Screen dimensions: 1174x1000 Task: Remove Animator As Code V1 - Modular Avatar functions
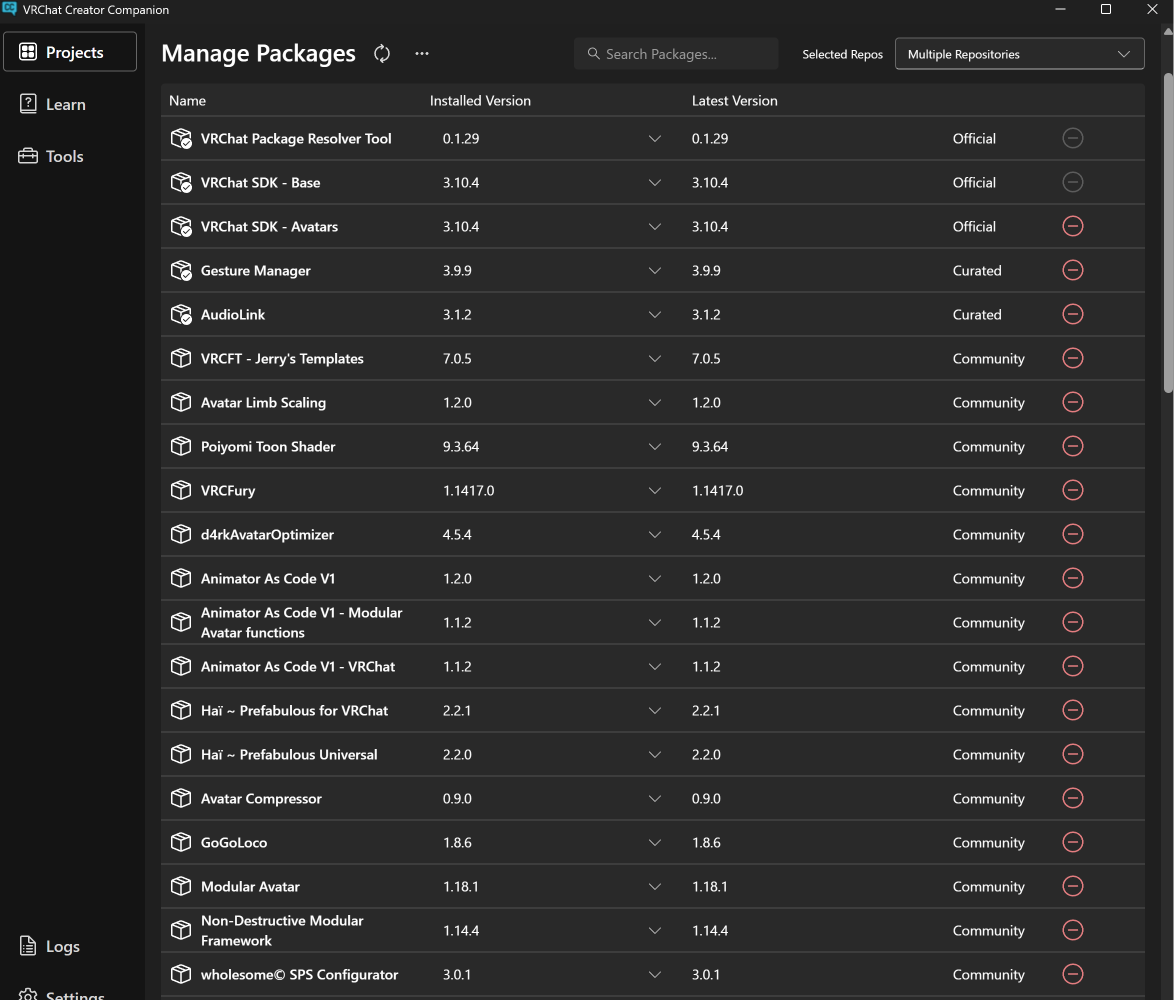pyautogui.click(x=1073, y=622)
